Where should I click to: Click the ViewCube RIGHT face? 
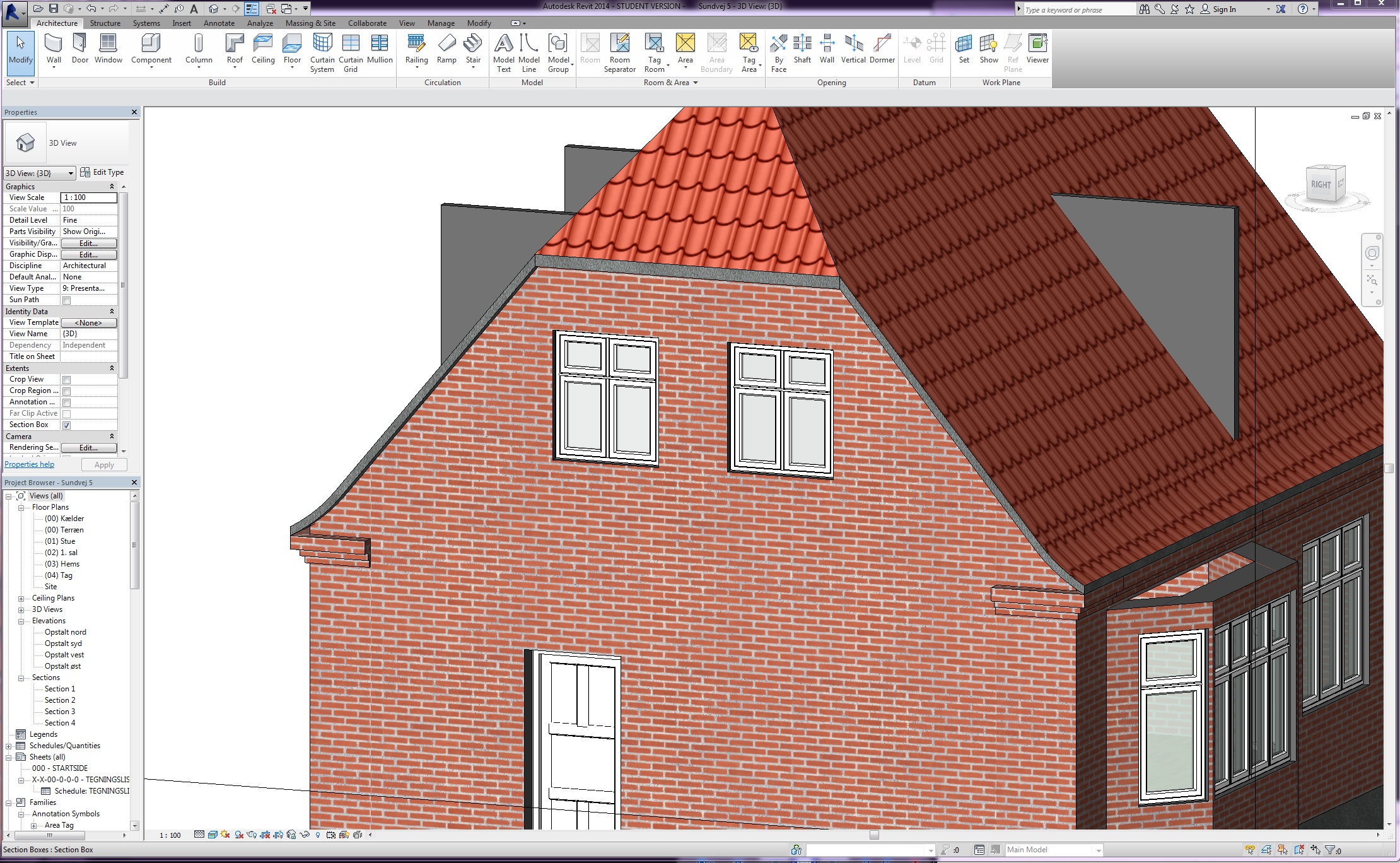(x=1320, y=185)
